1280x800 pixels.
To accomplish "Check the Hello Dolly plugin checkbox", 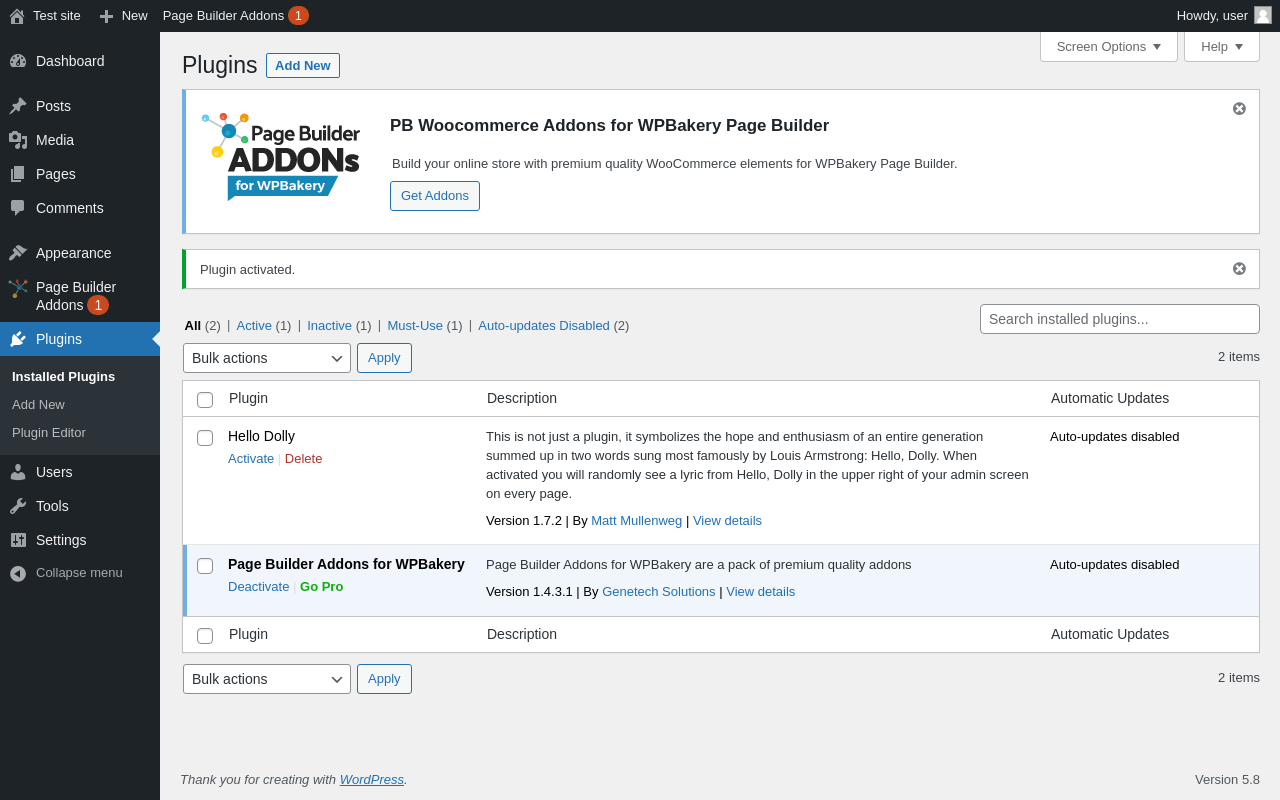I will [205, 438].
